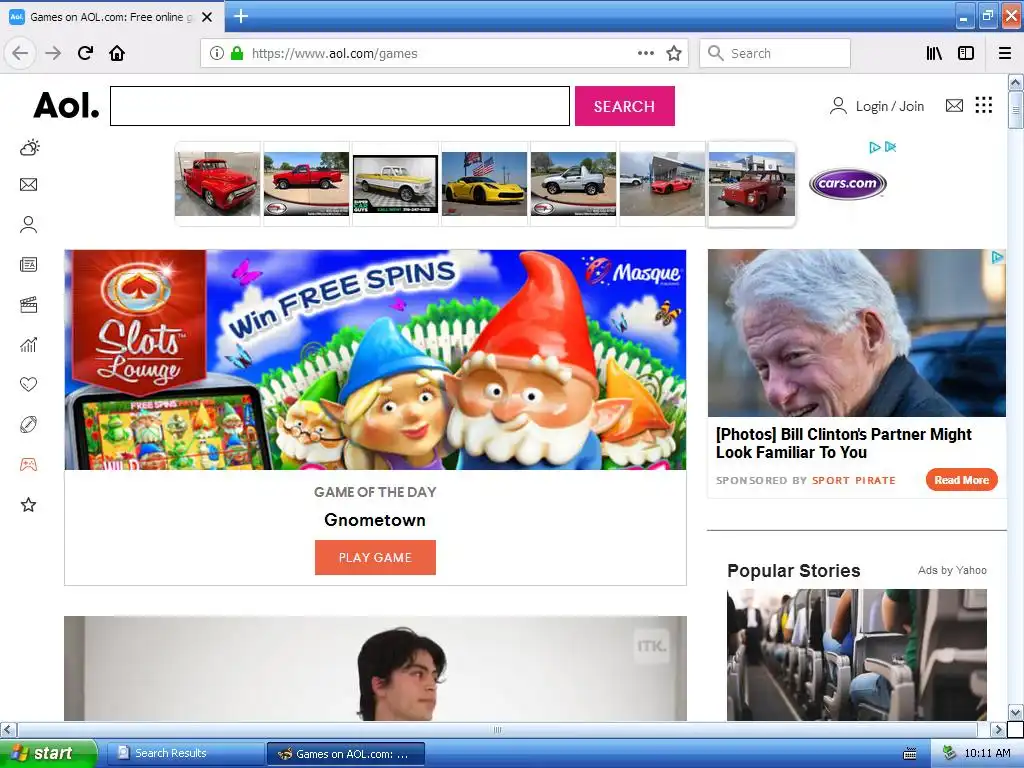
Task: Click the pink SEARCH button
Action: click(624, 106)
